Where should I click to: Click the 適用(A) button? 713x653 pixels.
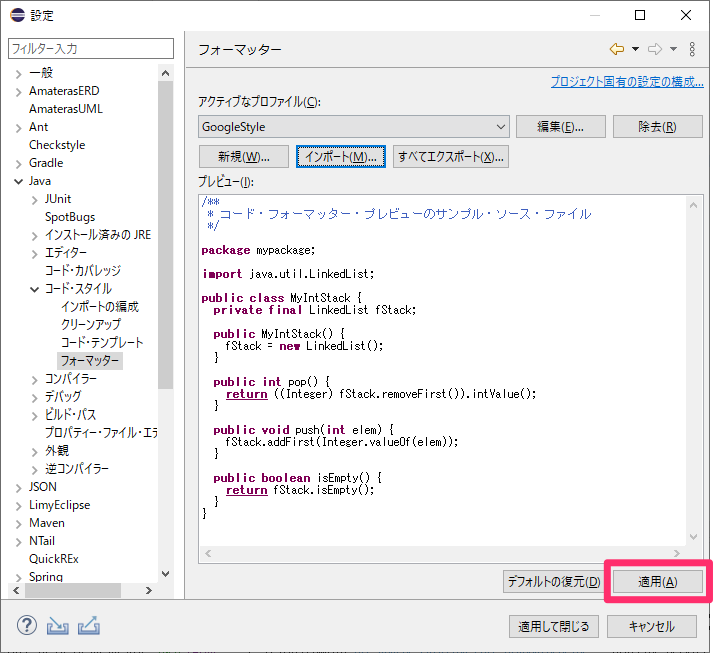click(x=658, y=582)
